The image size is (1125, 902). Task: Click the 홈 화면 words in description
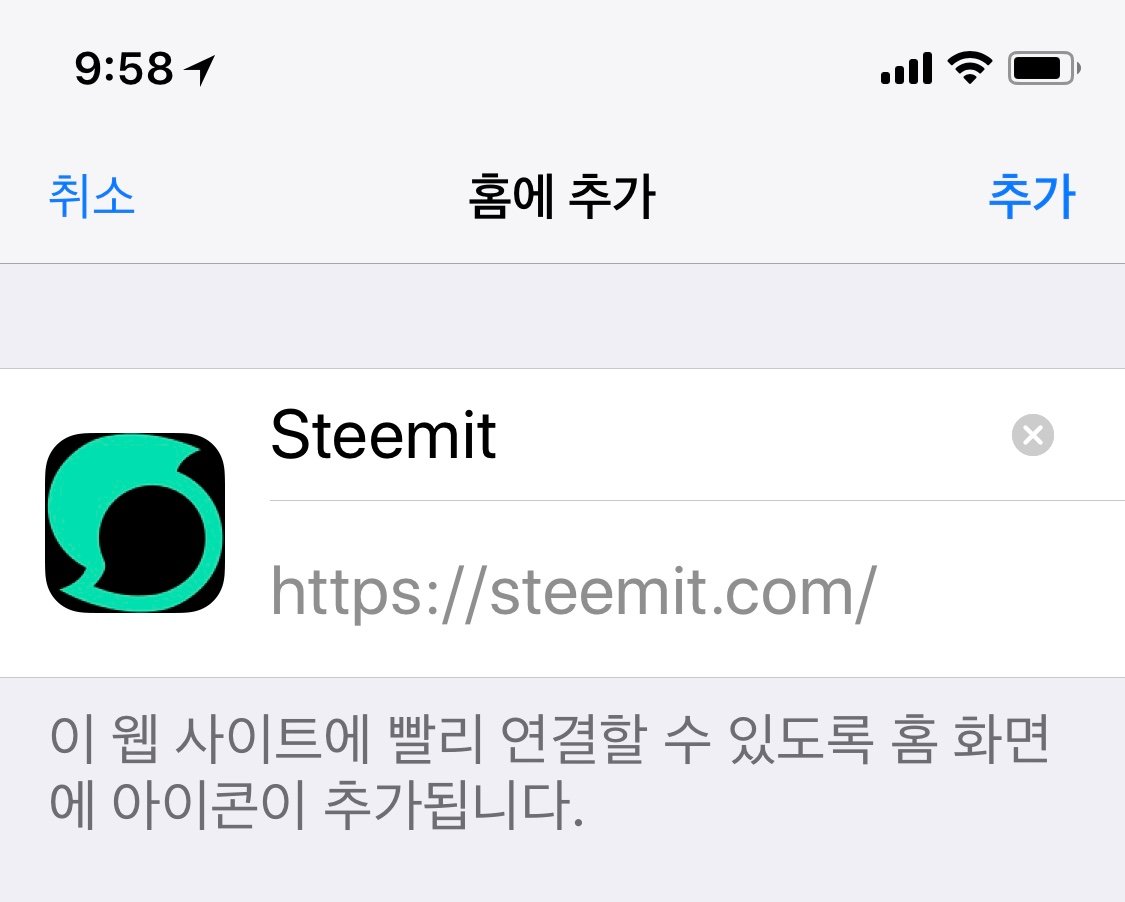(x=970, y=739)
